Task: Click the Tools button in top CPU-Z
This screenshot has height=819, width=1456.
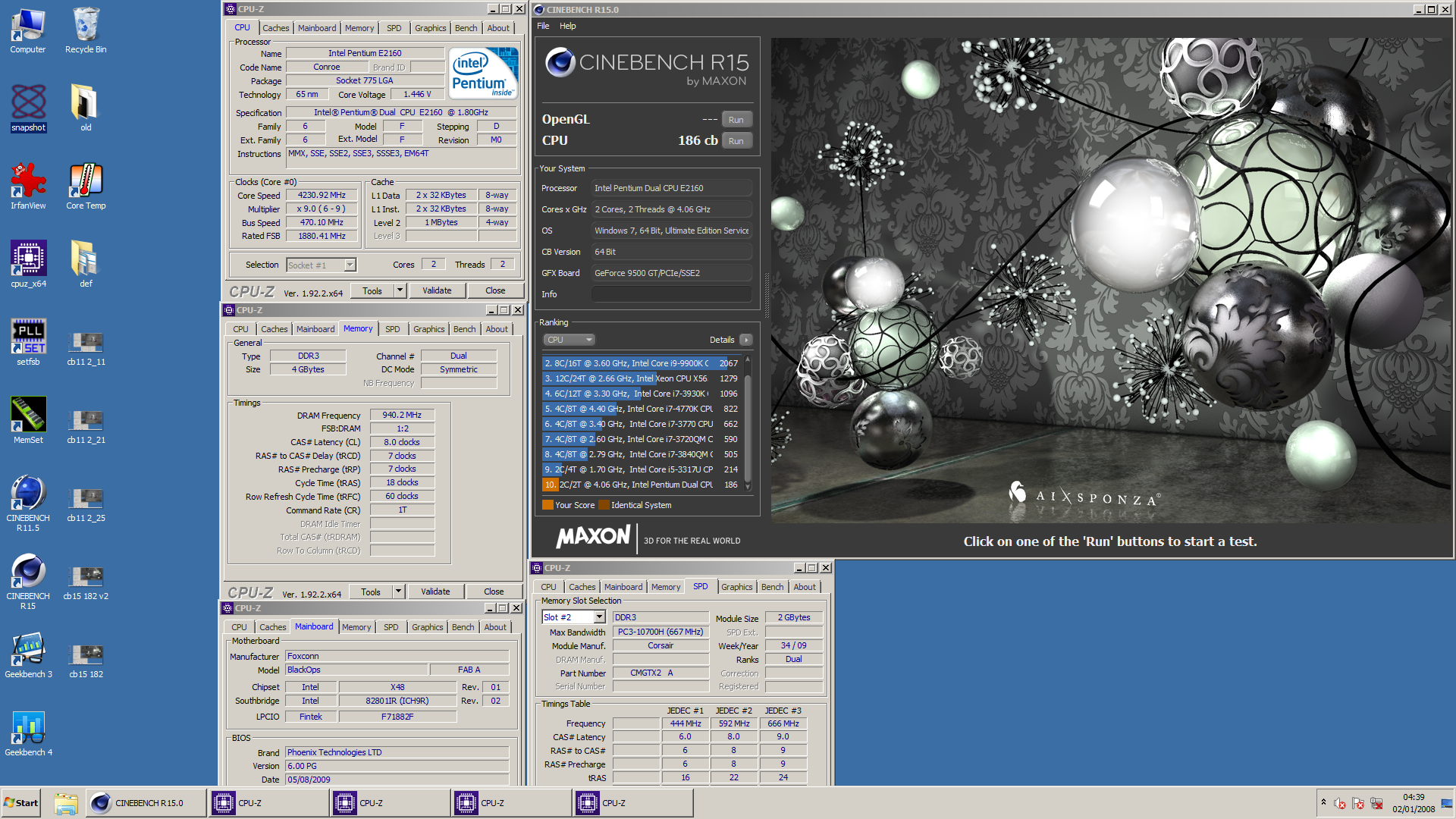Action: [372, 290]
